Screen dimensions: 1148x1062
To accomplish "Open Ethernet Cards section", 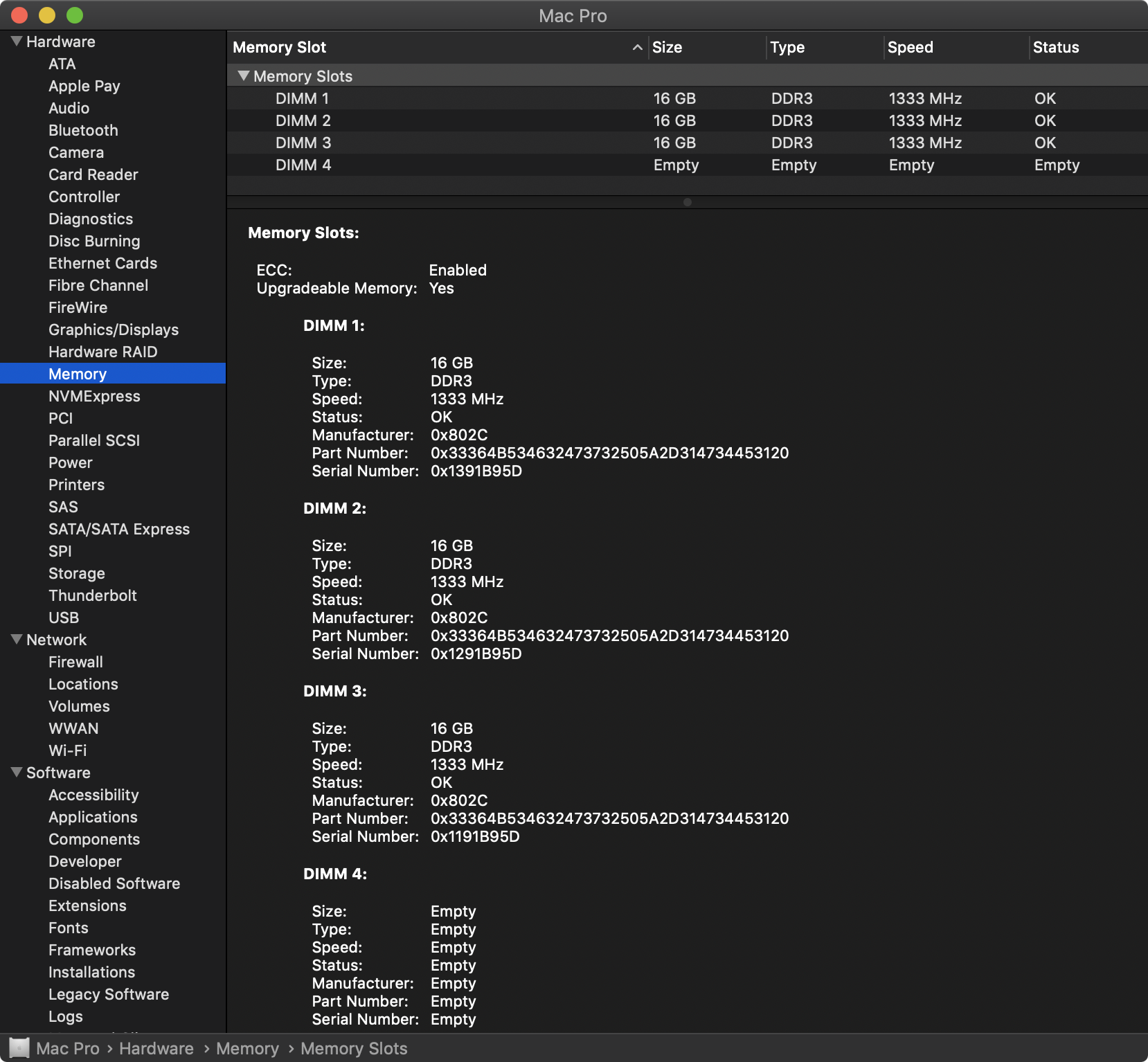I will [103, 263].
